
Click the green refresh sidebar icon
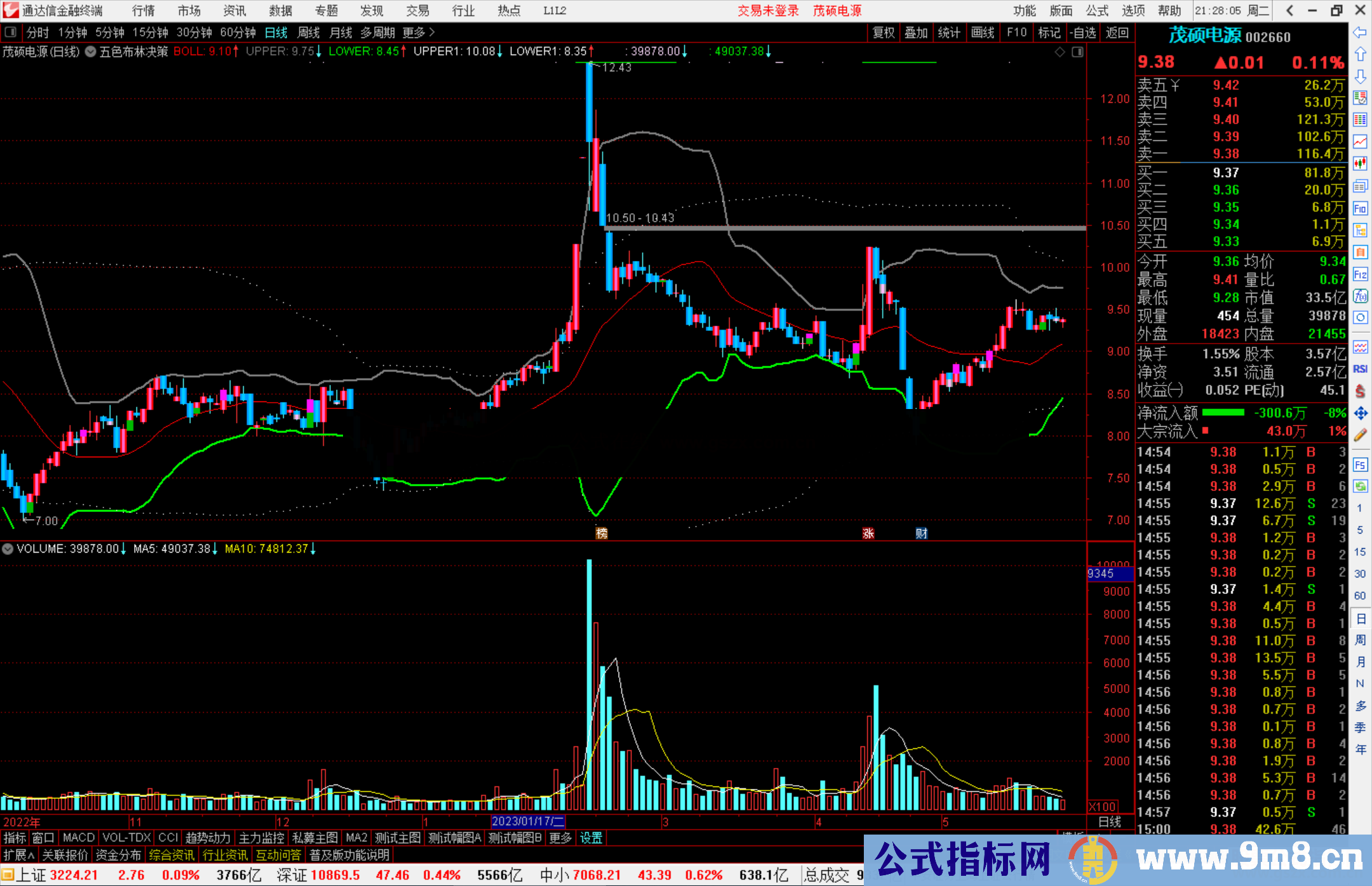point(1360,487)
